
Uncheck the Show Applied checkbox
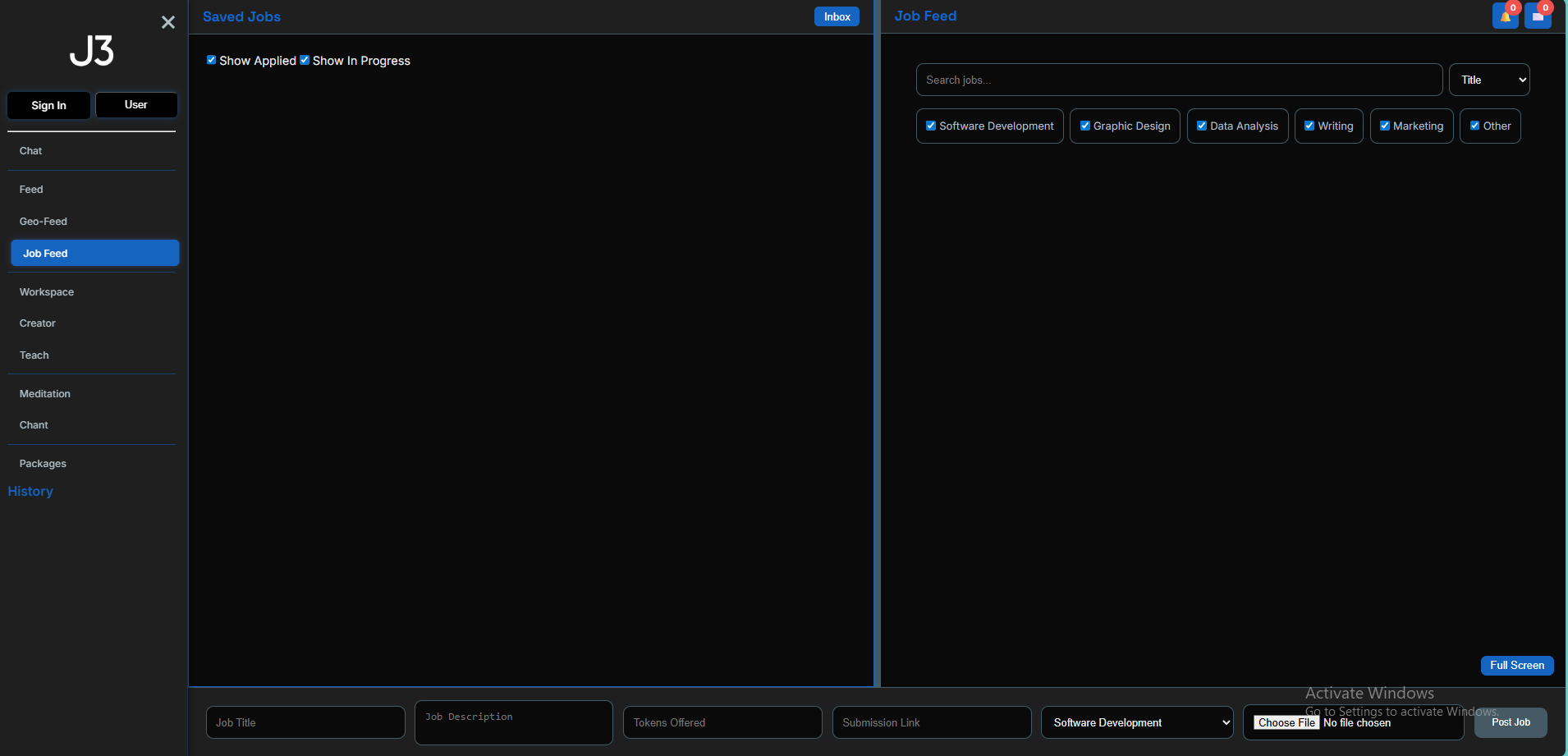pyautogui.click(x=212, y=60)
